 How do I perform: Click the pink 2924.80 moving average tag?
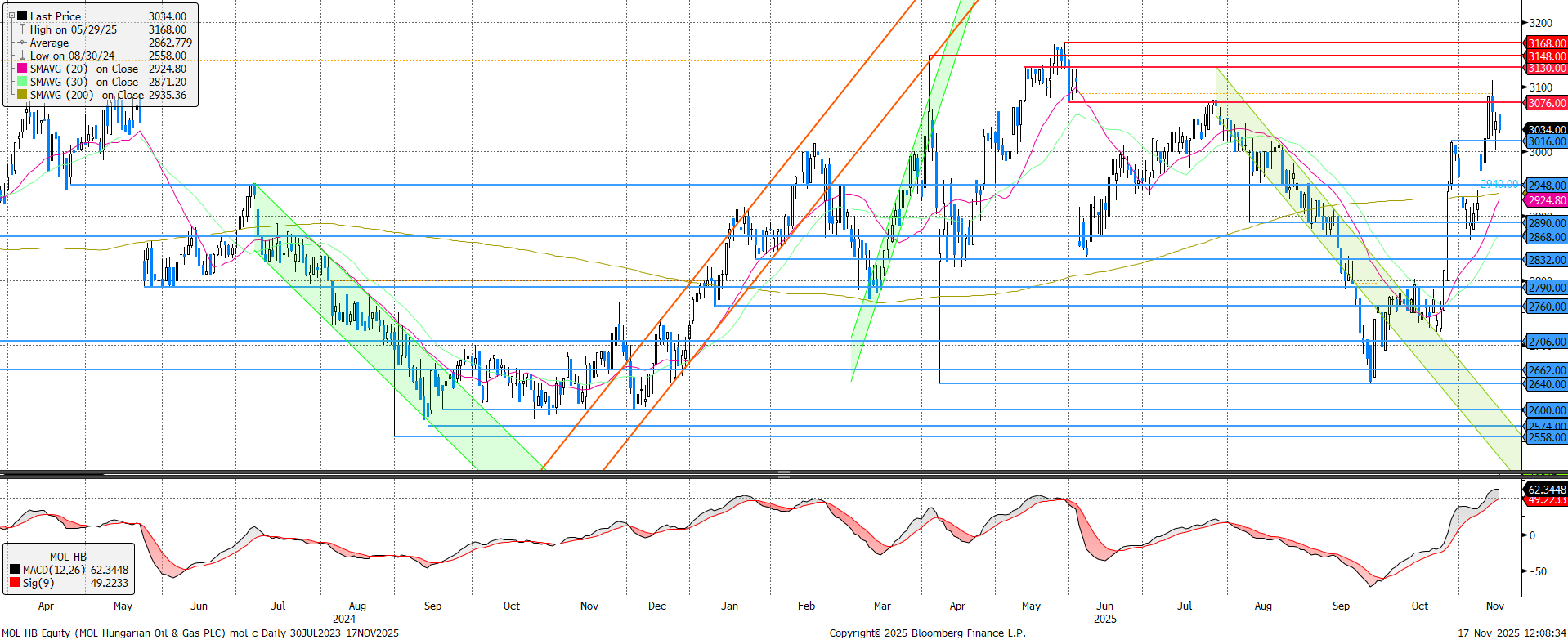pos(1546,200)
